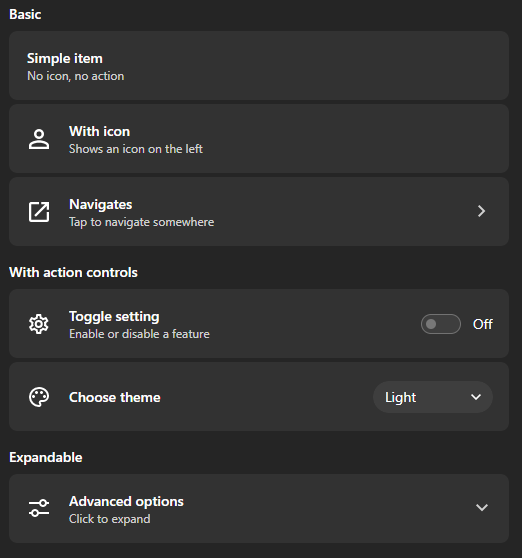Click the With icon title text
The height and width of the screenshot is (558, 522).
(100, 131)
